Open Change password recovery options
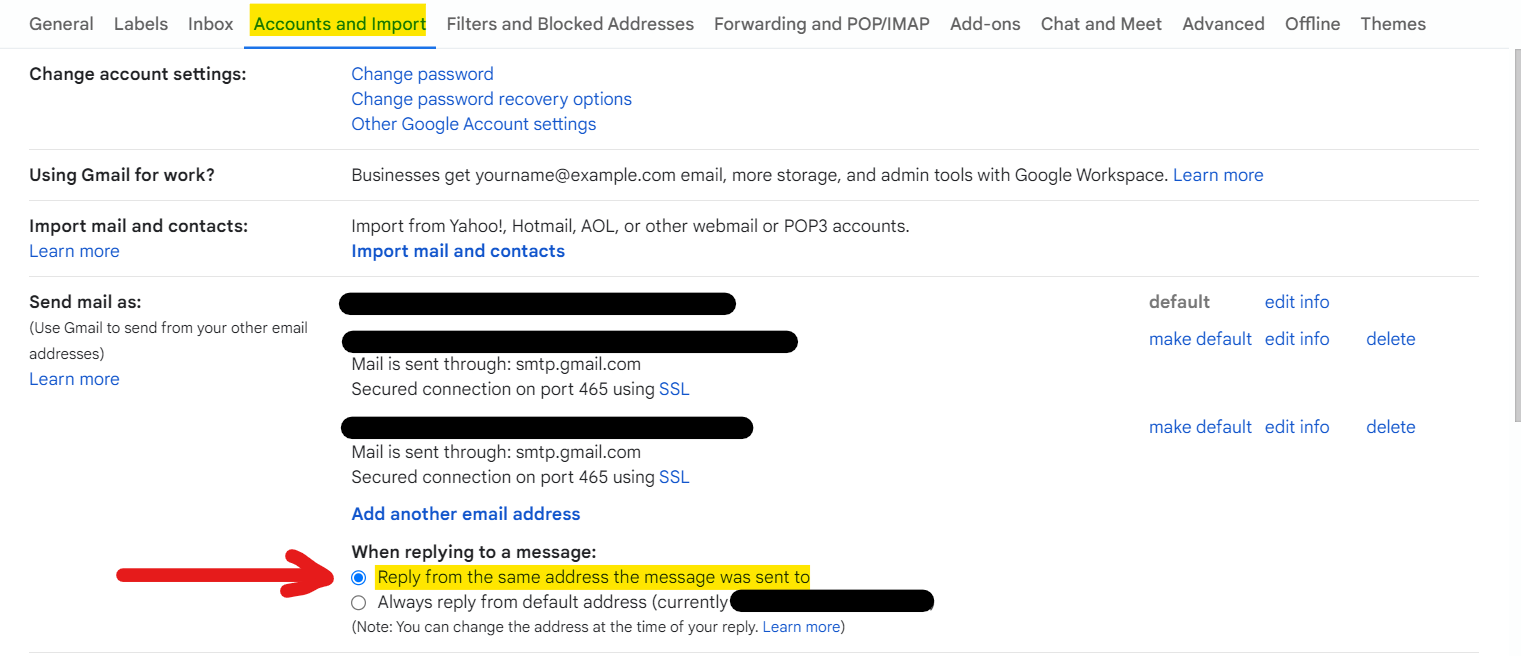 (491, 99)
